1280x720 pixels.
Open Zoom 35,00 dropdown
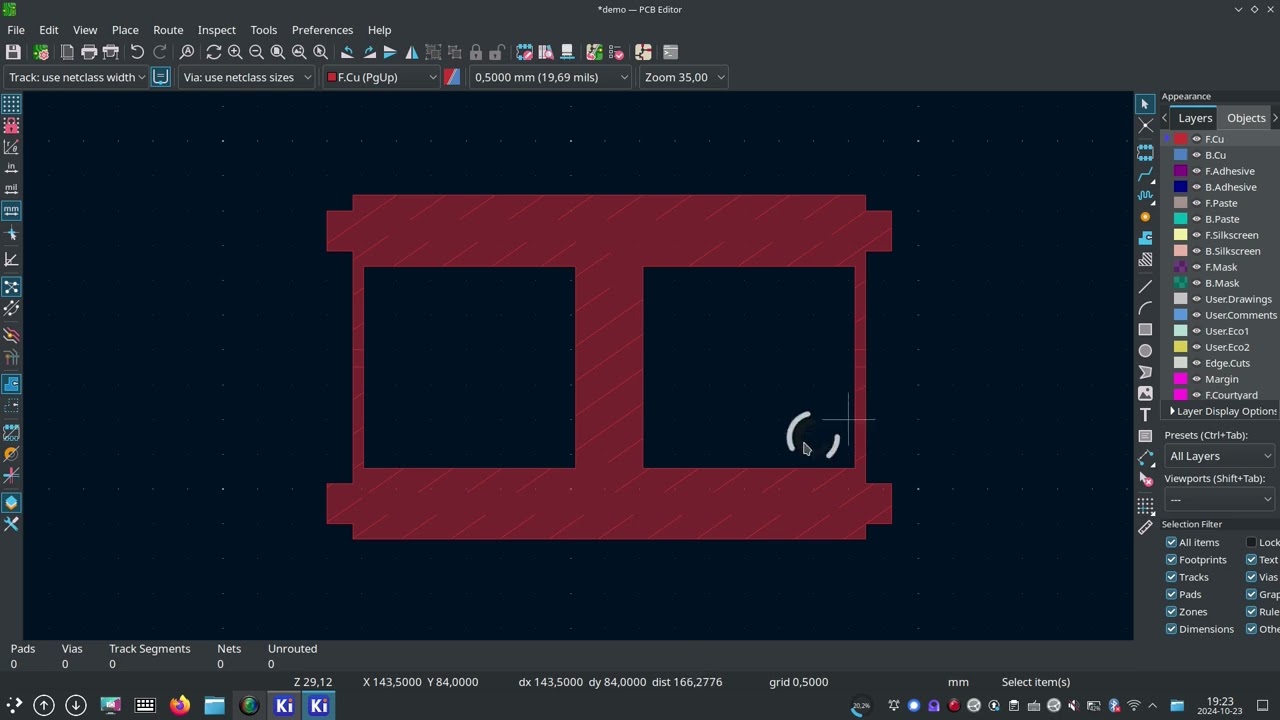(x=684, y=77)
